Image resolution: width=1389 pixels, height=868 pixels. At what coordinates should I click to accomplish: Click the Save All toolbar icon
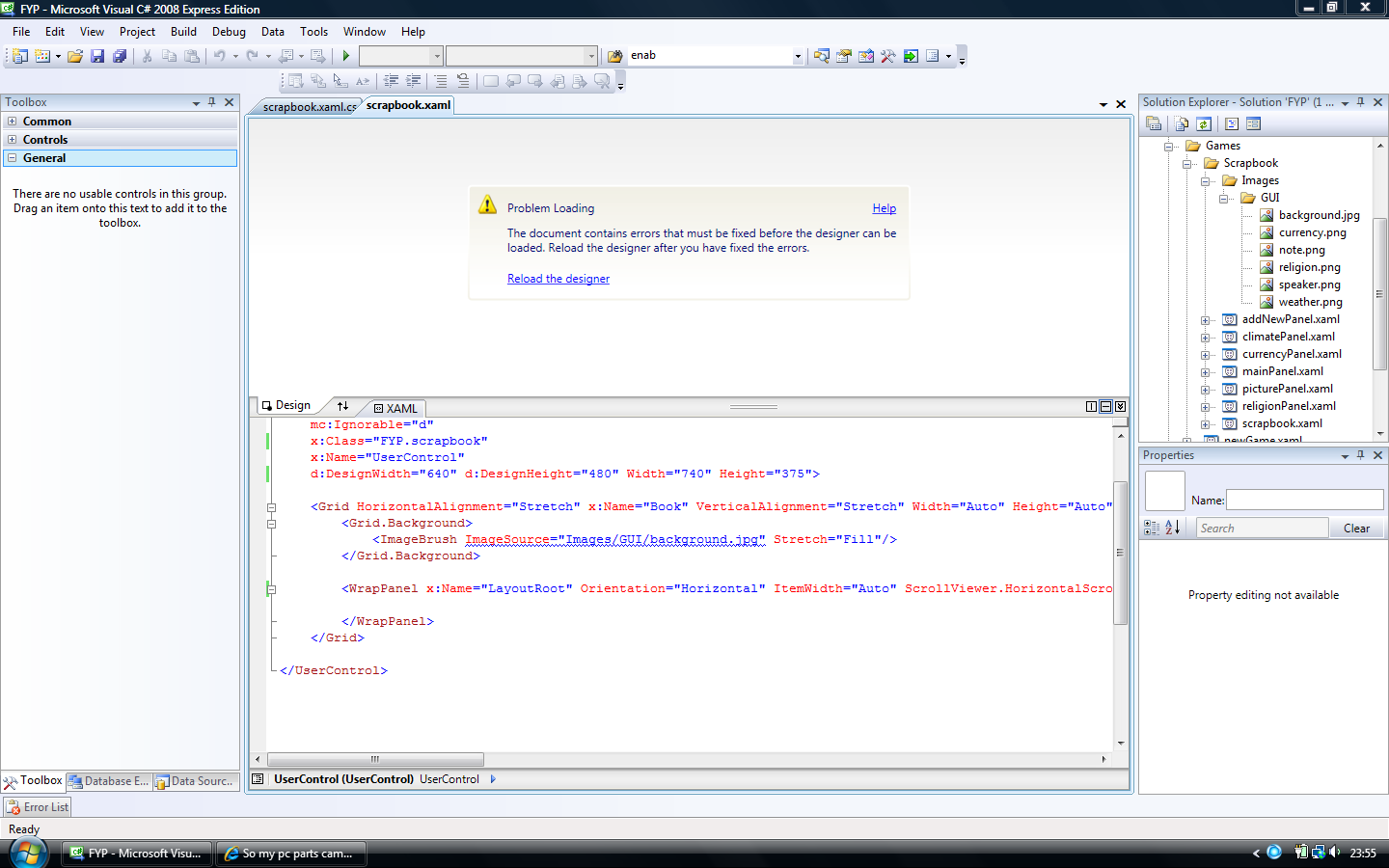(120, 56)
